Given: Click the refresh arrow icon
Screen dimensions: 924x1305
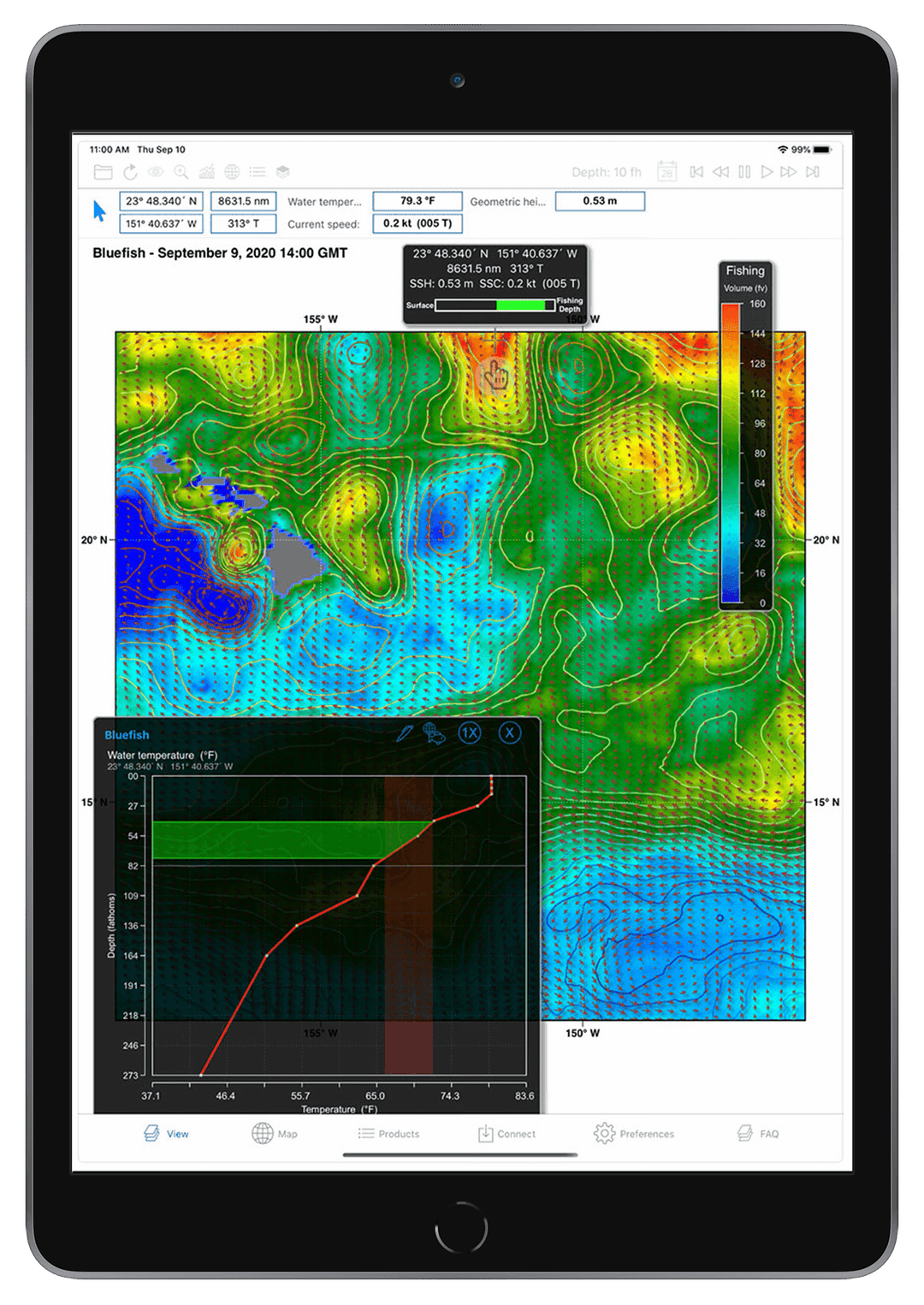Looking at the screenshot, I should tap(130, 172).
